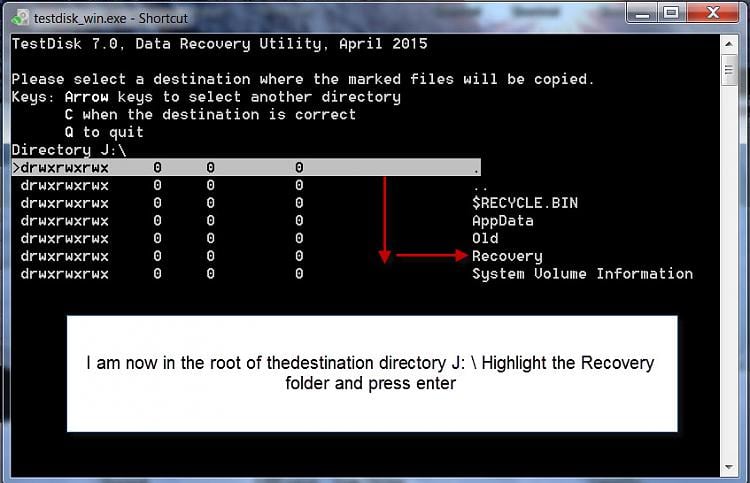Select the AppData directory entry

click(x=503, y=220)
